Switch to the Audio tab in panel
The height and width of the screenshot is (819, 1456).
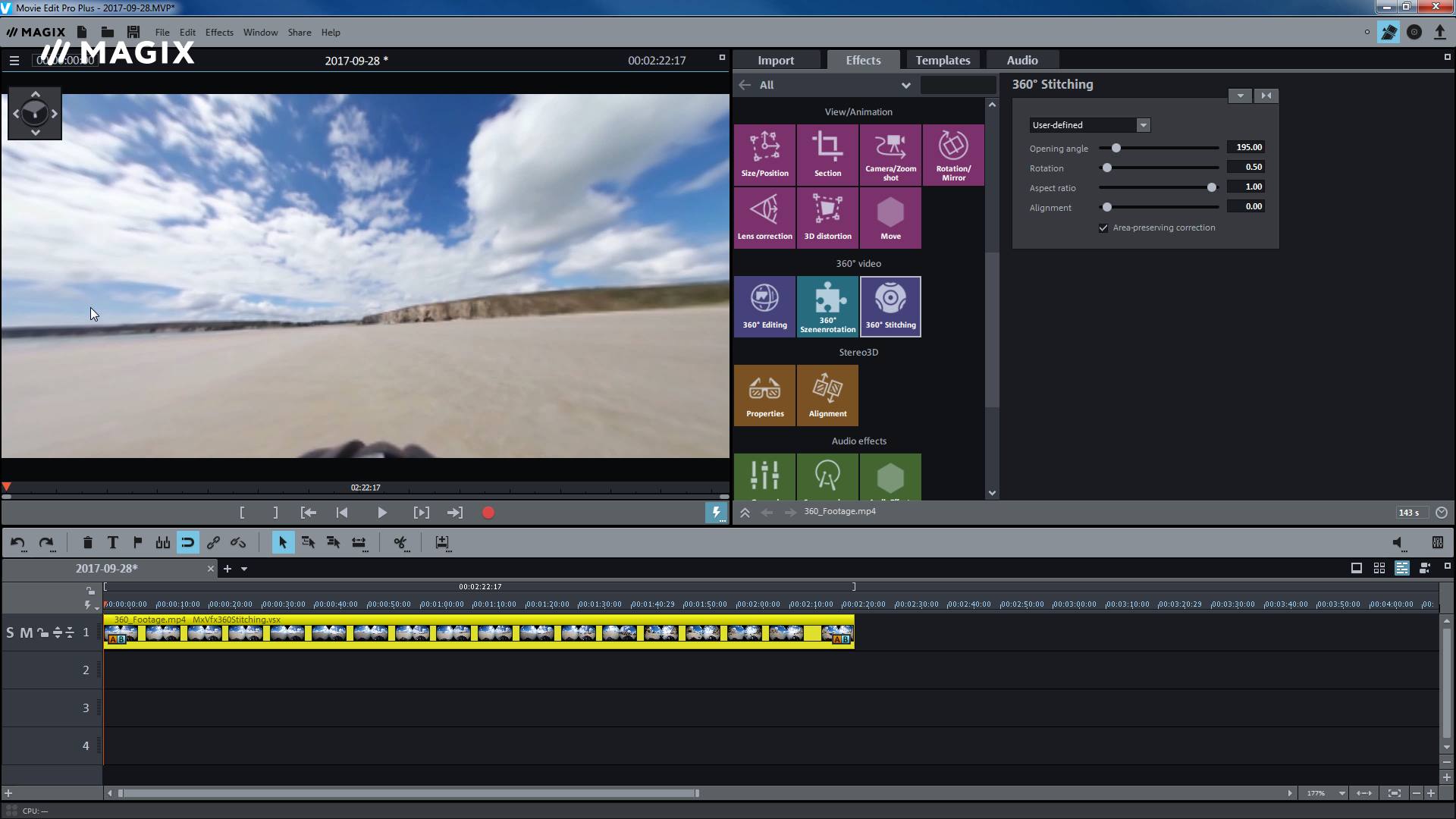pos(1021,60)
